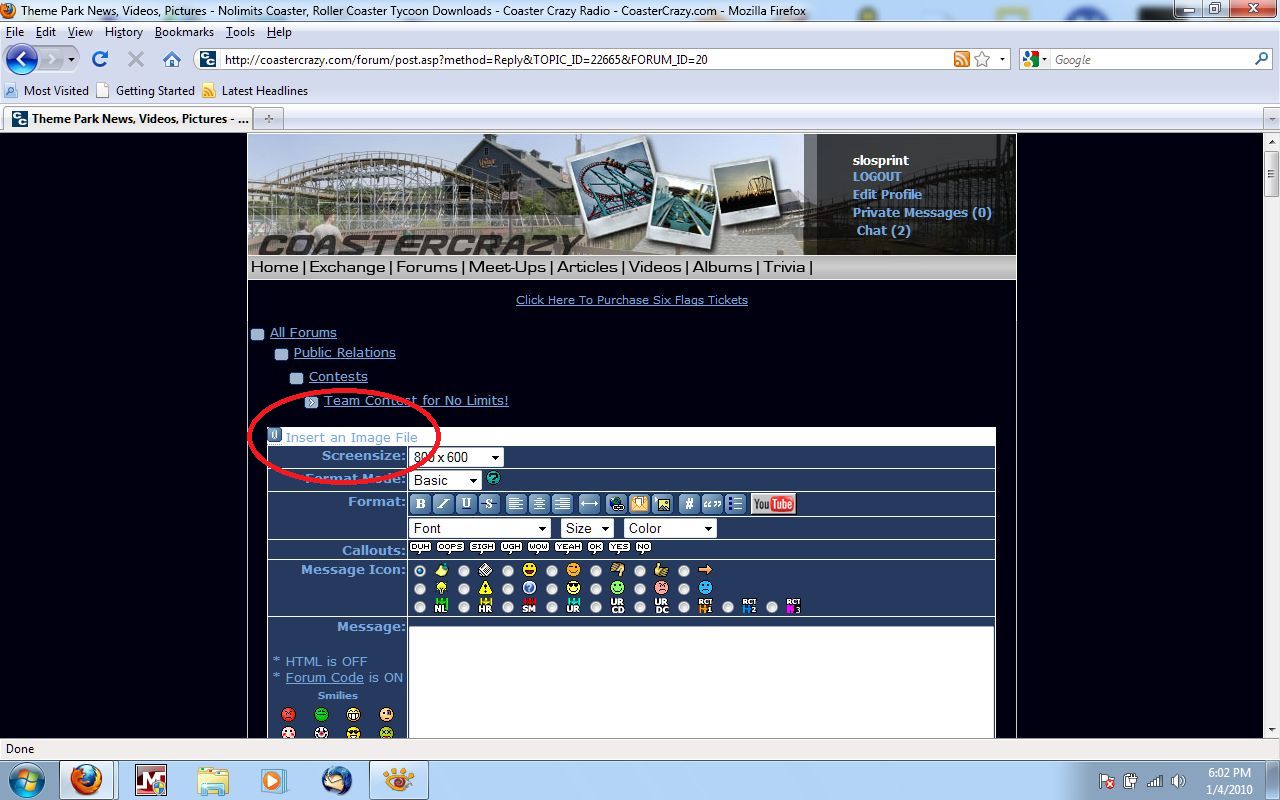Go to the Firefox home page
The height and width of the screenshot is (800, 1280).
(172, 60)
